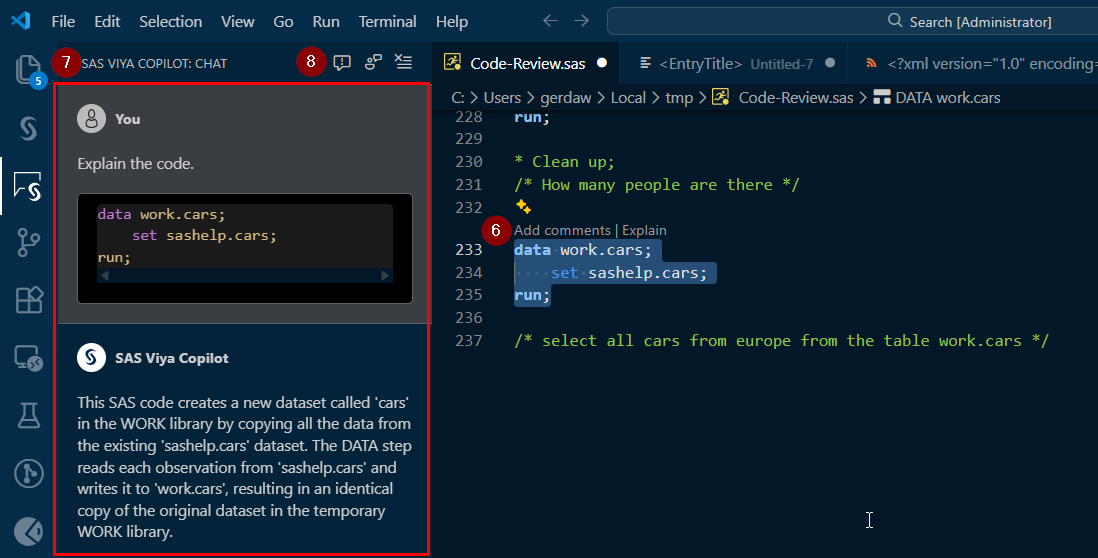This screenshot has width=1098, height=558.
Task: Click the SAS VIYA COPILOT: CHAT panel title
Action: coord(154,64)
